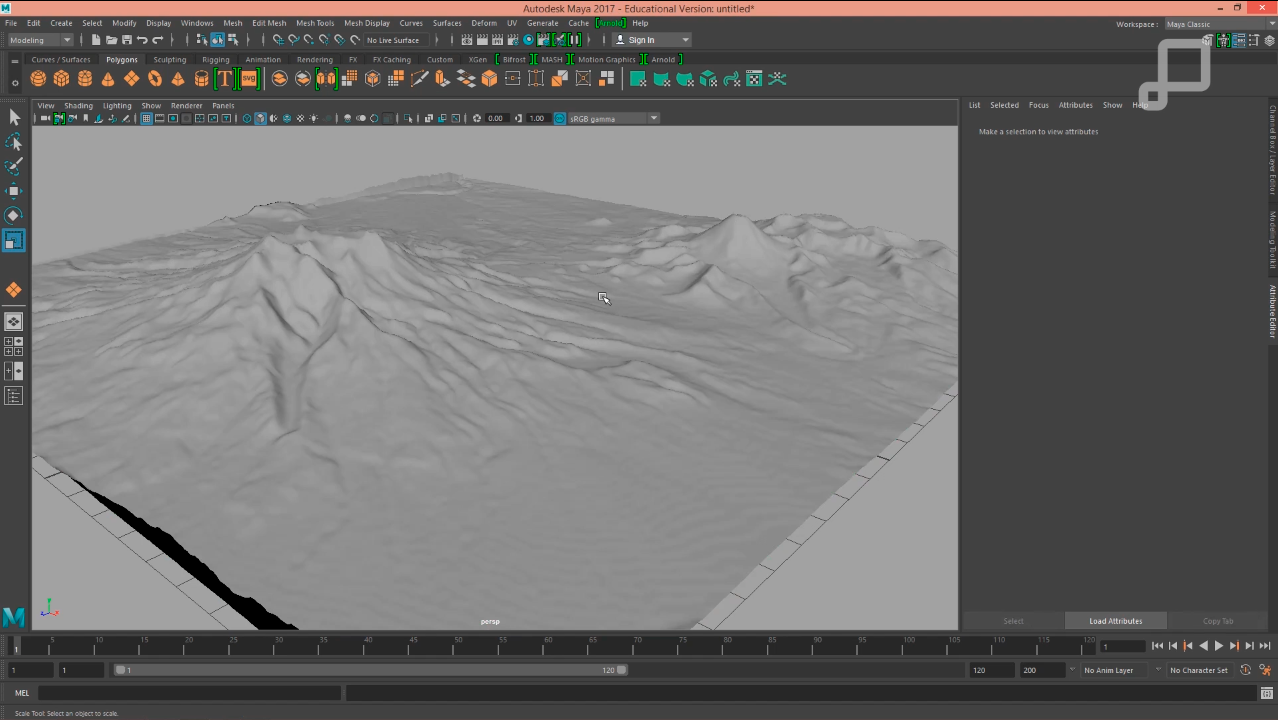Open the Mesh menu
This screenshot has width=1278, height=720.
[232, 23]
